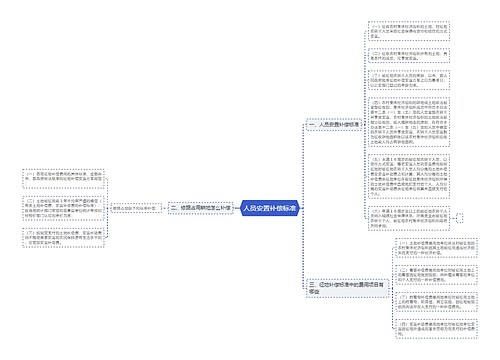Select item (四) 安置补助费 node under branch 三
This screenshot has width=500, height=360.
[436, 329]
